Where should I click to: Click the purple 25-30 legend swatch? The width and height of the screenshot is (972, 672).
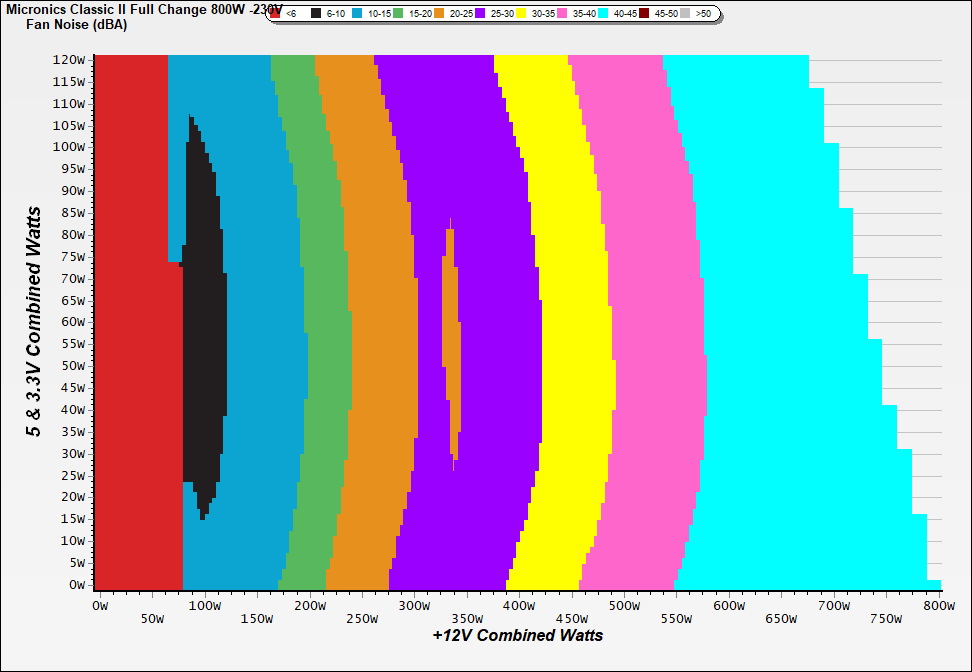coord(480,14)
